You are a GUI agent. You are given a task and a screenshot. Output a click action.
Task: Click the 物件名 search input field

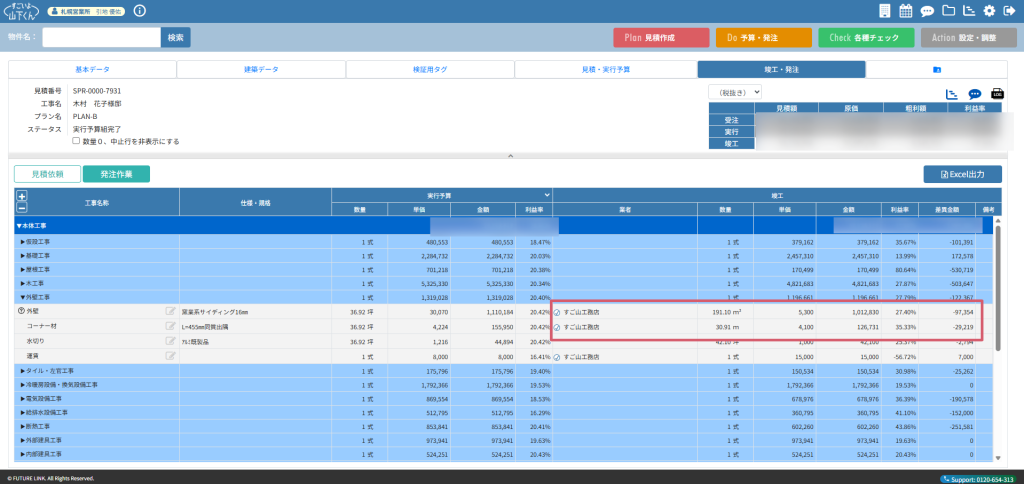pos(101,37)
